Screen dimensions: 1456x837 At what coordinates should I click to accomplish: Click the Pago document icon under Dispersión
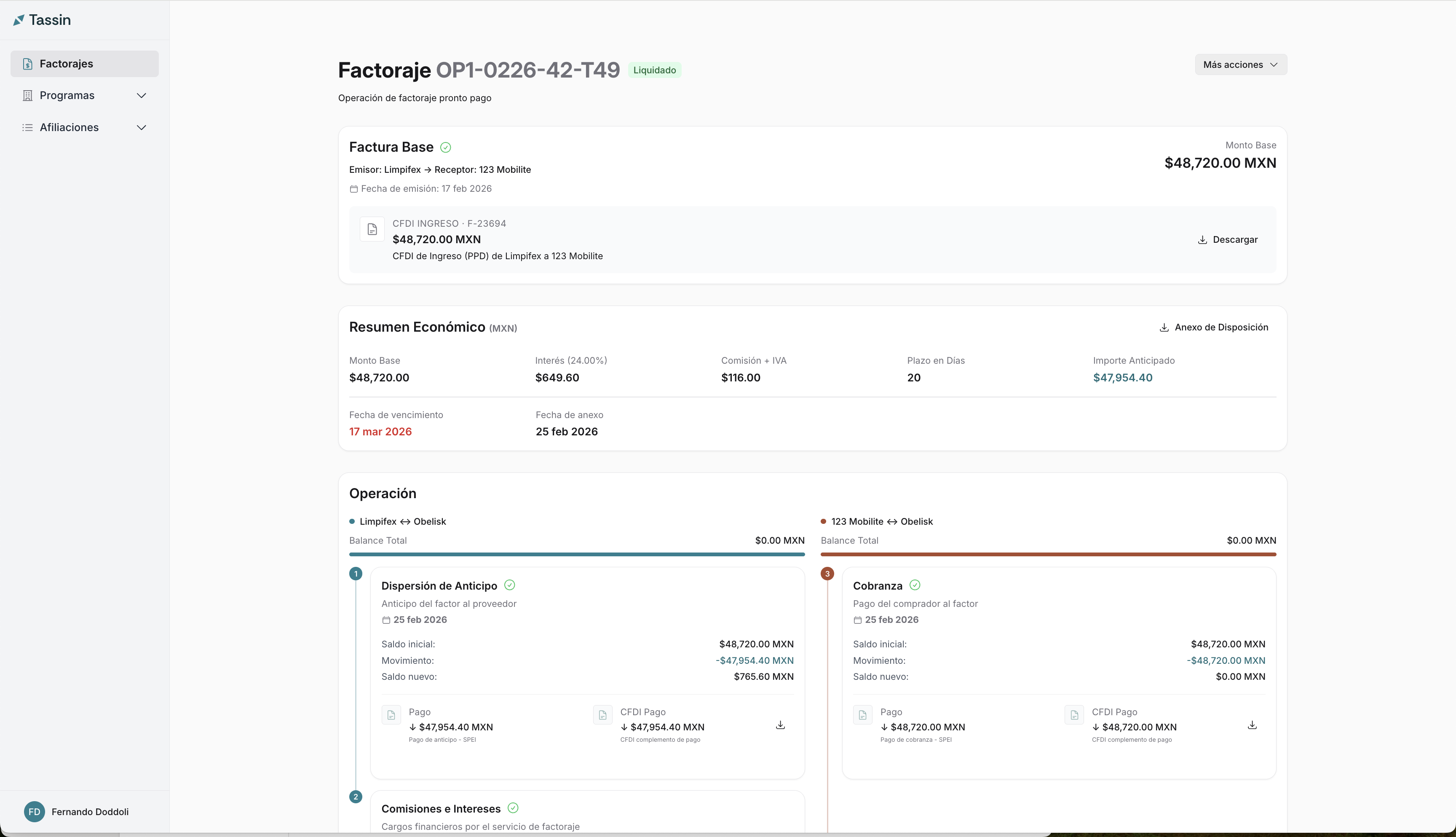point(391,715)
